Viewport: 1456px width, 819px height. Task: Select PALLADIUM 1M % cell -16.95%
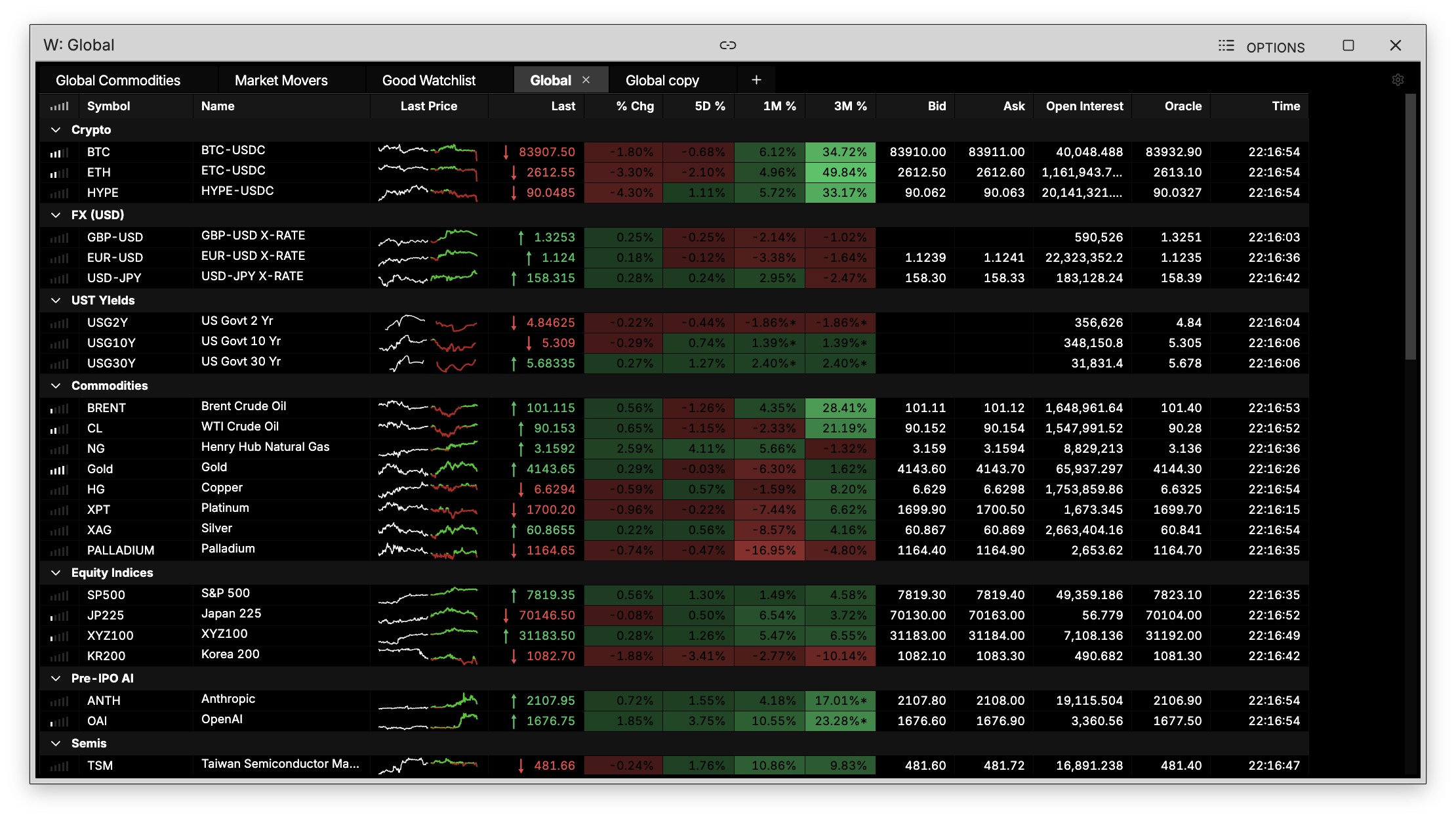(x=770, y=551)
